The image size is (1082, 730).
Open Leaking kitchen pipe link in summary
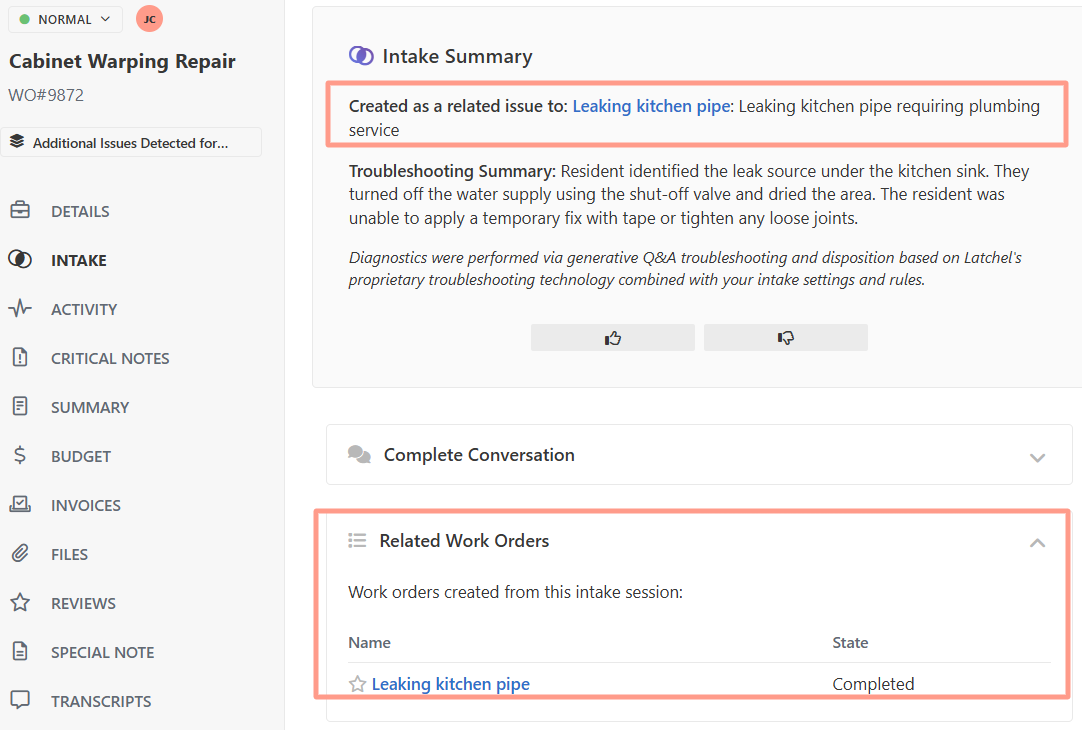tap(651, 106)
